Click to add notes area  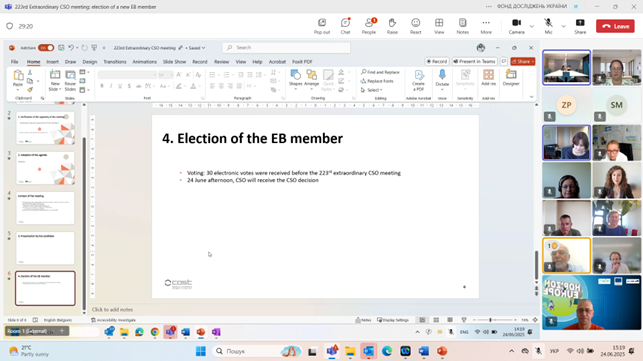[x=112, y=310]
